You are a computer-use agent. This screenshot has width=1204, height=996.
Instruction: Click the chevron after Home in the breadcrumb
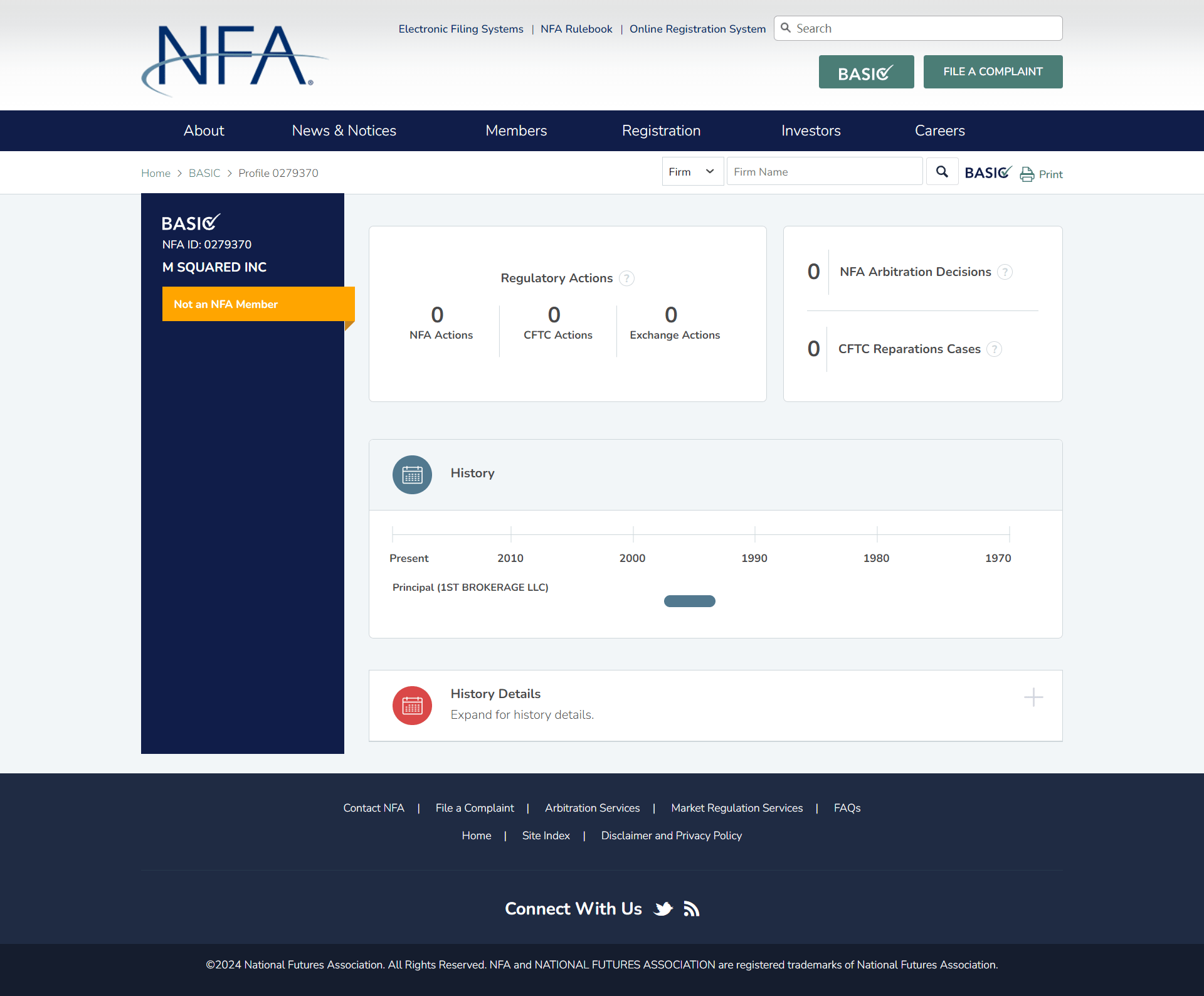(x=179, y=173)
